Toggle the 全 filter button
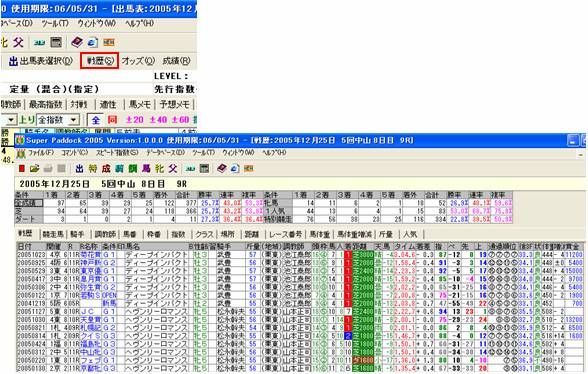This screenshot has width=588, height=374. tap(96, 120)
